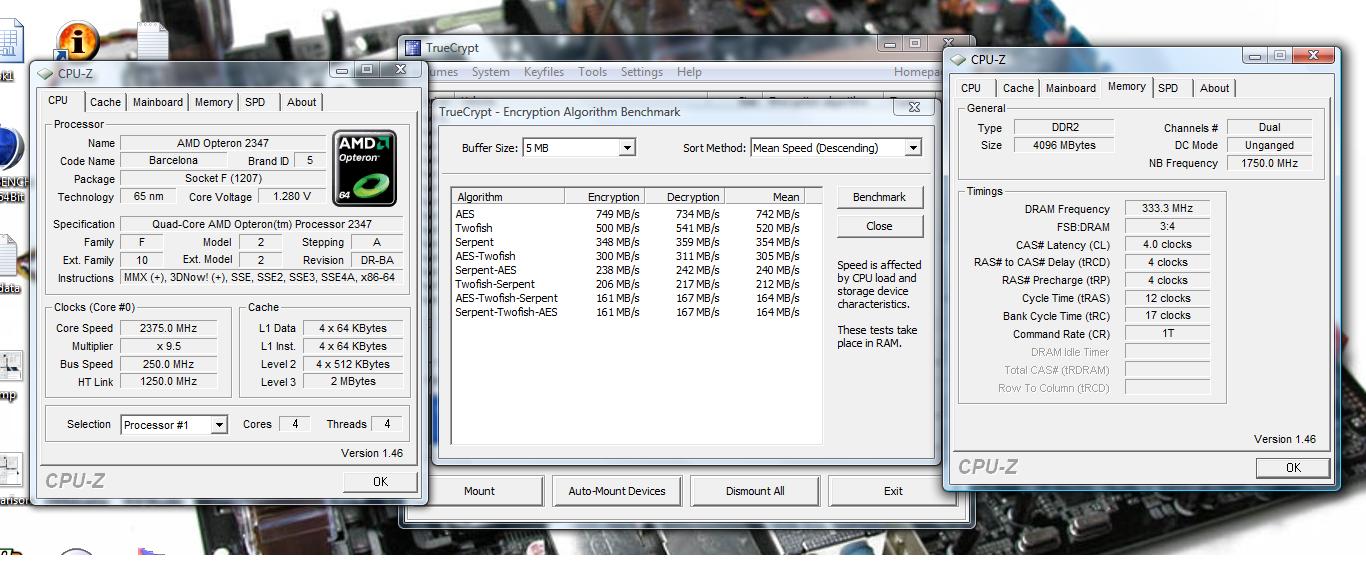Select the AES-Twofish benchmark row
The height and width of the screenshot is (568, 1366).
627,256
